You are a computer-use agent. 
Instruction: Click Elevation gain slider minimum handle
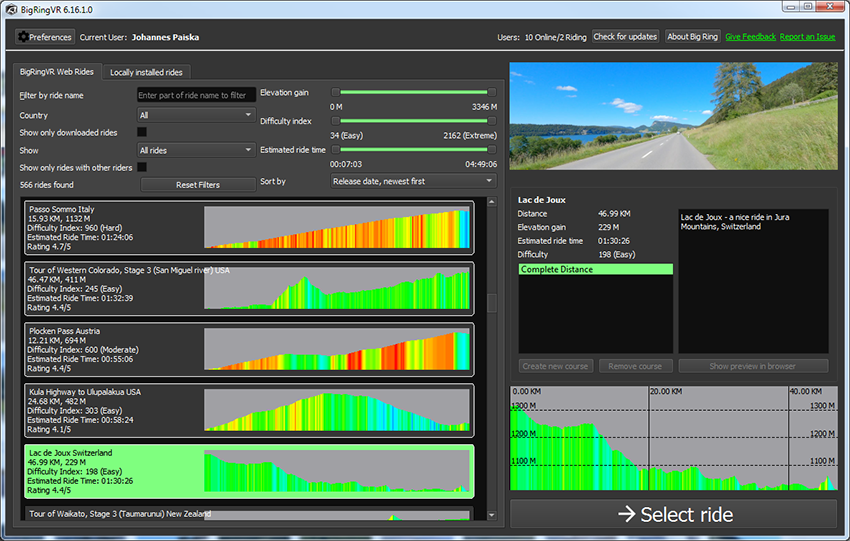336,92
